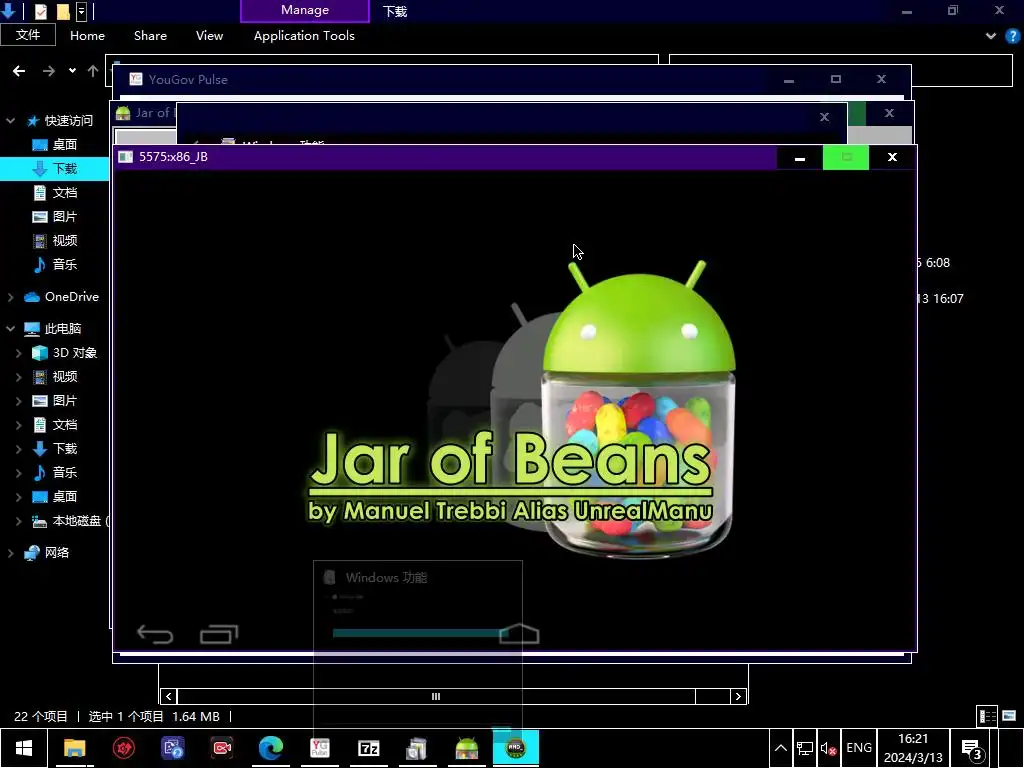Open the blue app taskbar icon
Screen dimensions: 1024x768
point(172,748)
